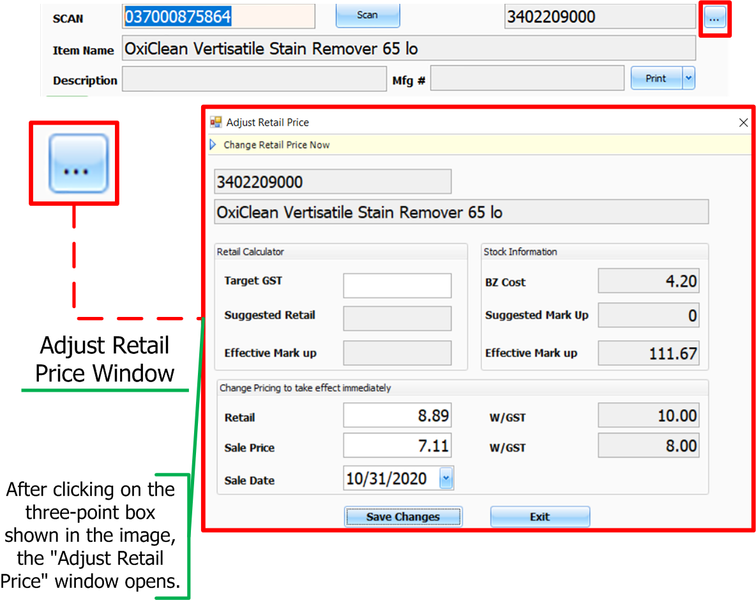The height and width of the screenshot is (600, 756).
Task: Close the Adjust Retail Price window
Action: click(x=743, y=123)
